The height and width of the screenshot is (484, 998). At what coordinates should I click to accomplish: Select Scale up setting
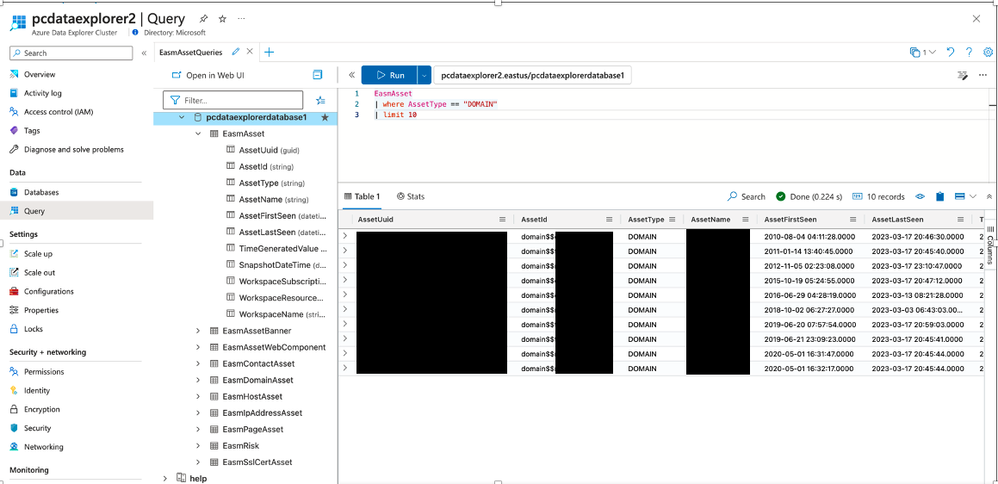[38, 253]
